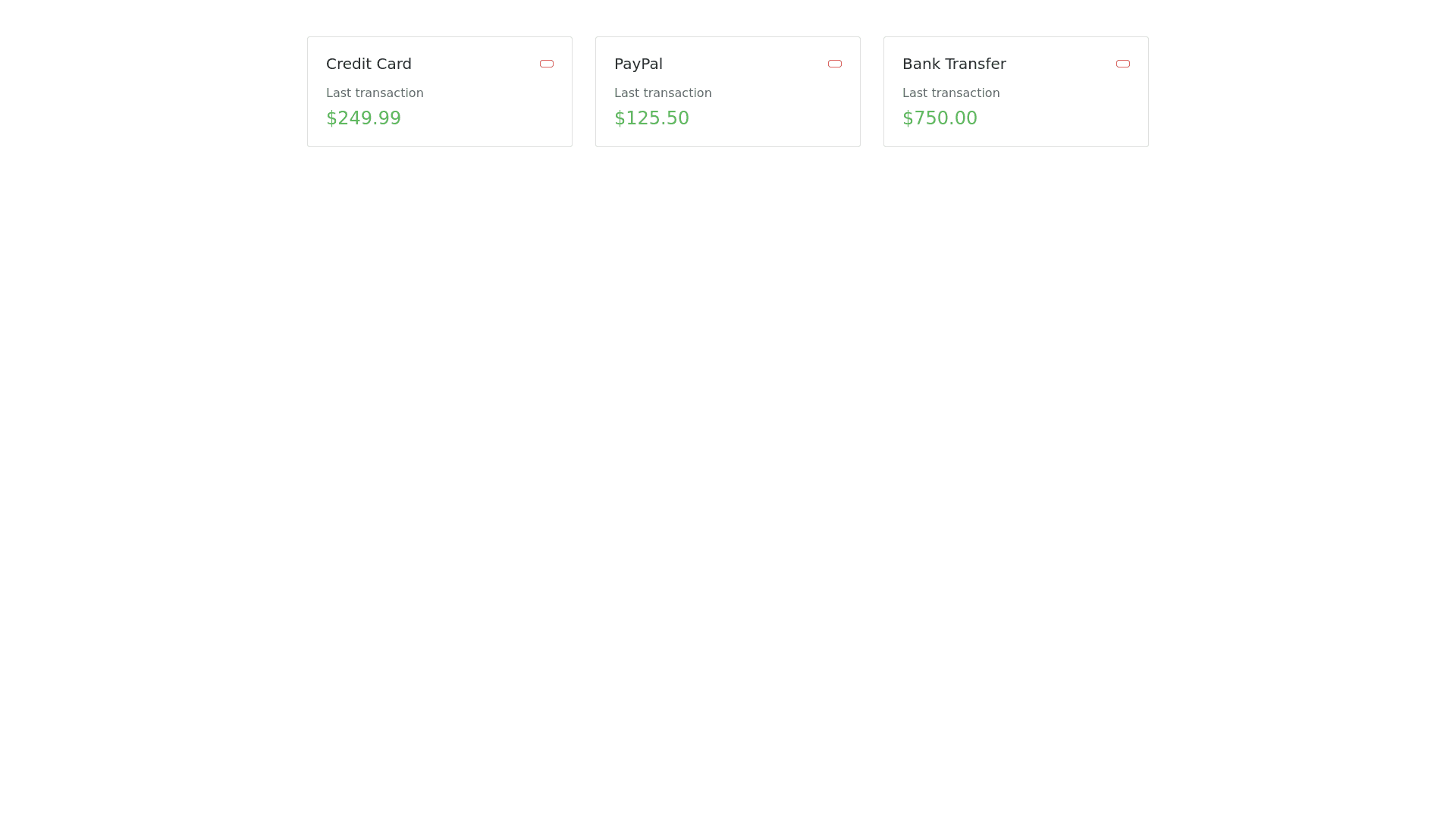Click the $249.99 transaction amount
Image resolution: width=1456 pixels, height=819 pixels.
[363, 118]
